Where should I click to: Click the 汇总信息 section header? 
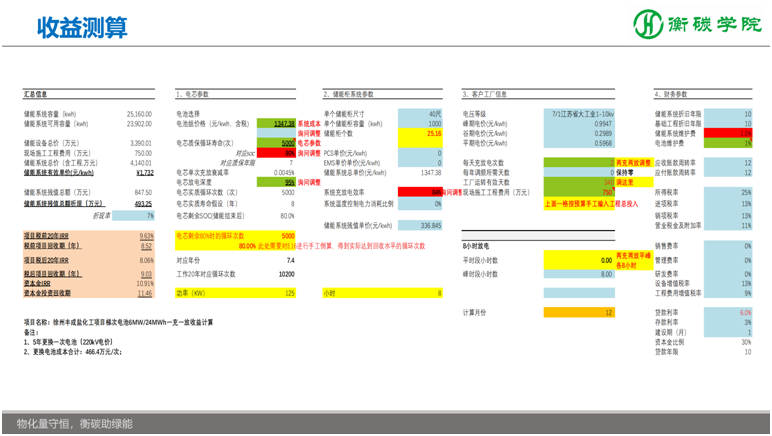pos(36,94)
